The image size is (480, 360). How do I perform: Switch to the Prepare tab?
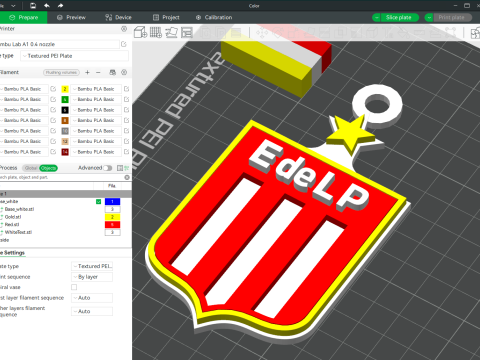click(23, 17)
